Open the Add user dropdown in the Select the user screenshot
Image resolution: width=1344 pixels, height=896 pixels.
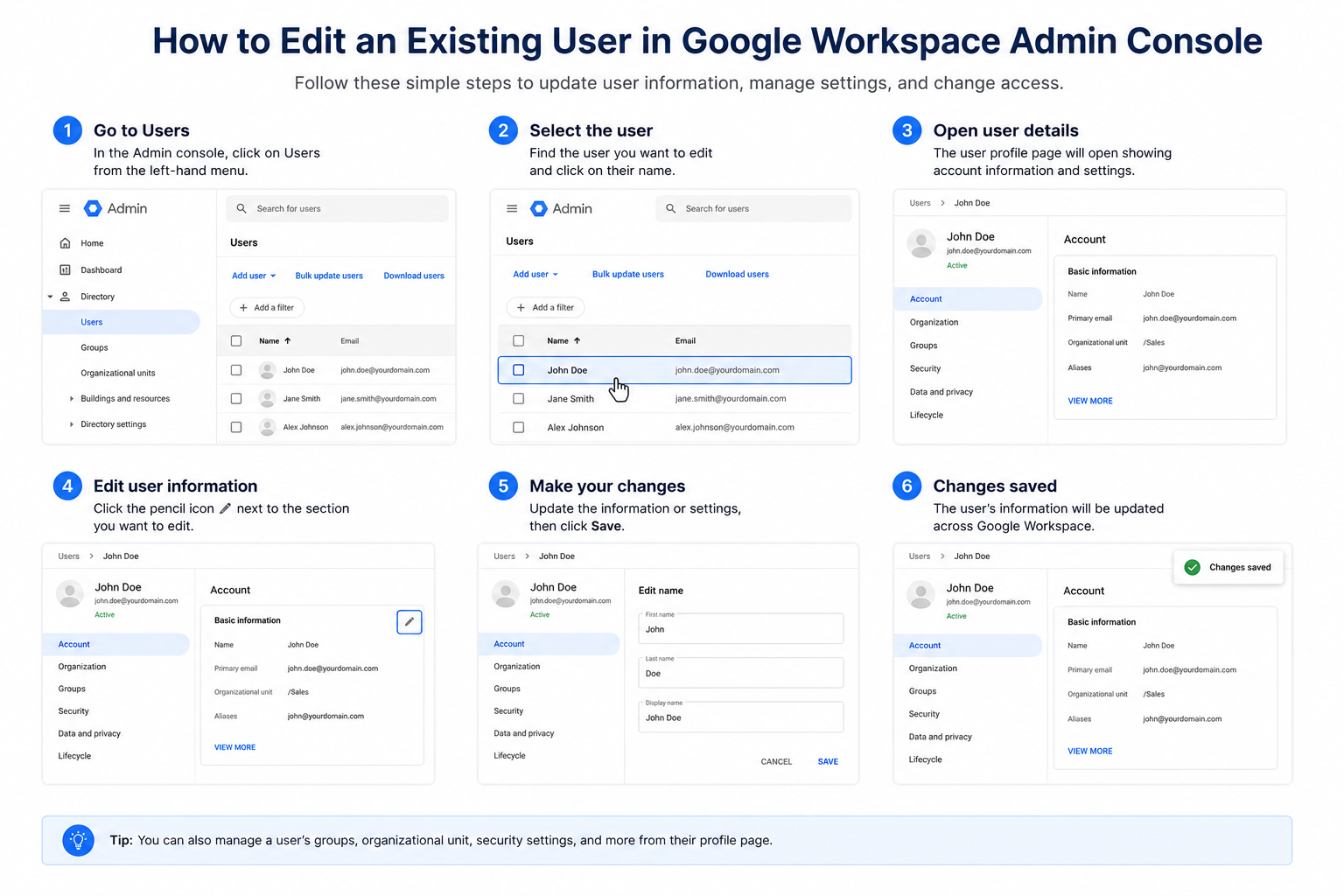pos(535,274)
